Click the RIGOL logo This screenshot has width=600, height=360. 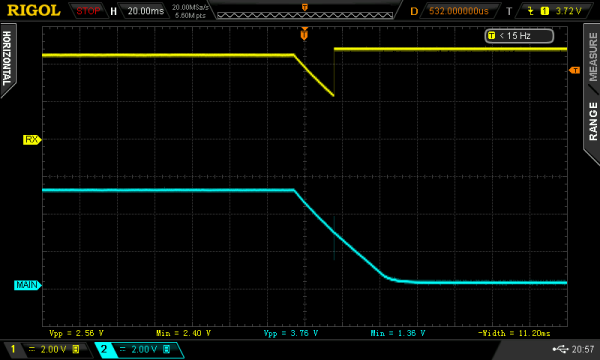(34, 10)
